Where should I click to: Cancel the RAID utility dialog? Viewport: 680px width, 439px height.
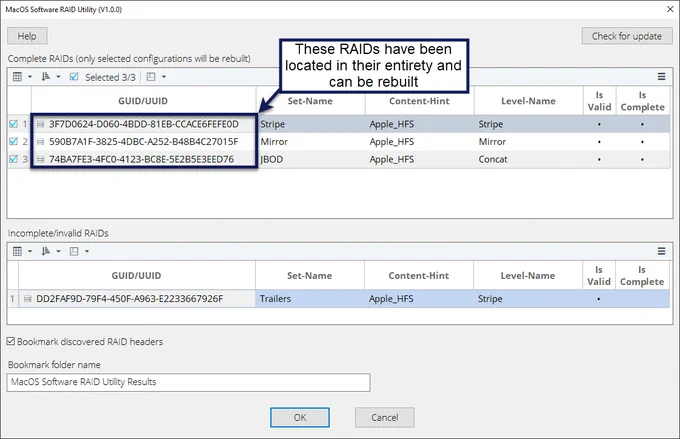pyautogui.click(x=385, y=417)
